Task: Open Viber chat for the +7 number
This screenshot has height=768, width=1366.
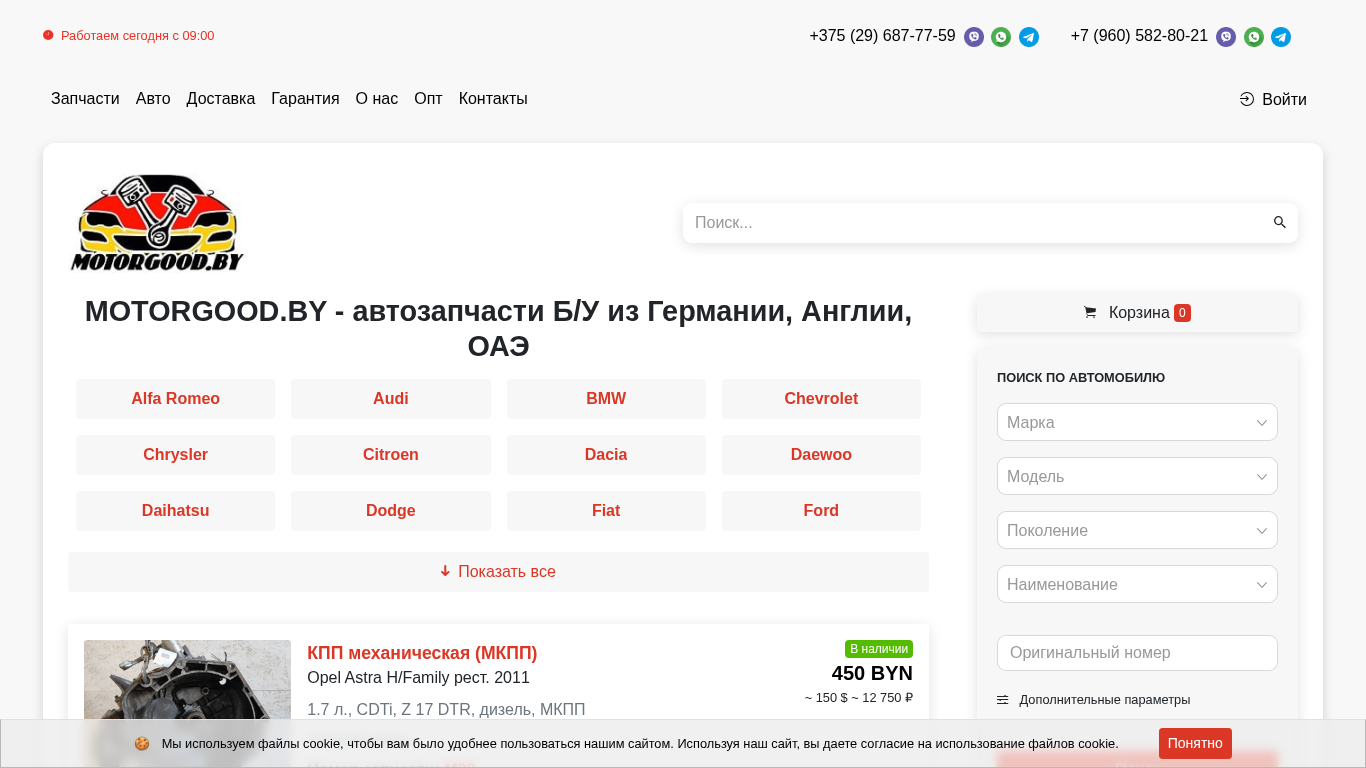Action: [x=1226, y=37]
